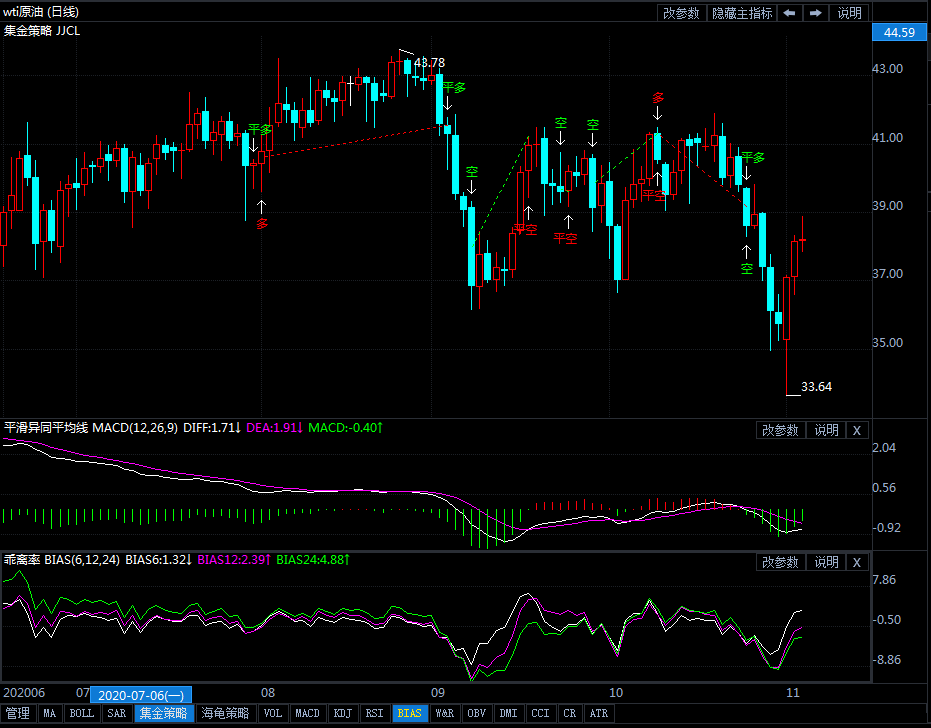931x728 pixels.
Task: Select the RSI indicator tab
Action: [x=374, y=713]
